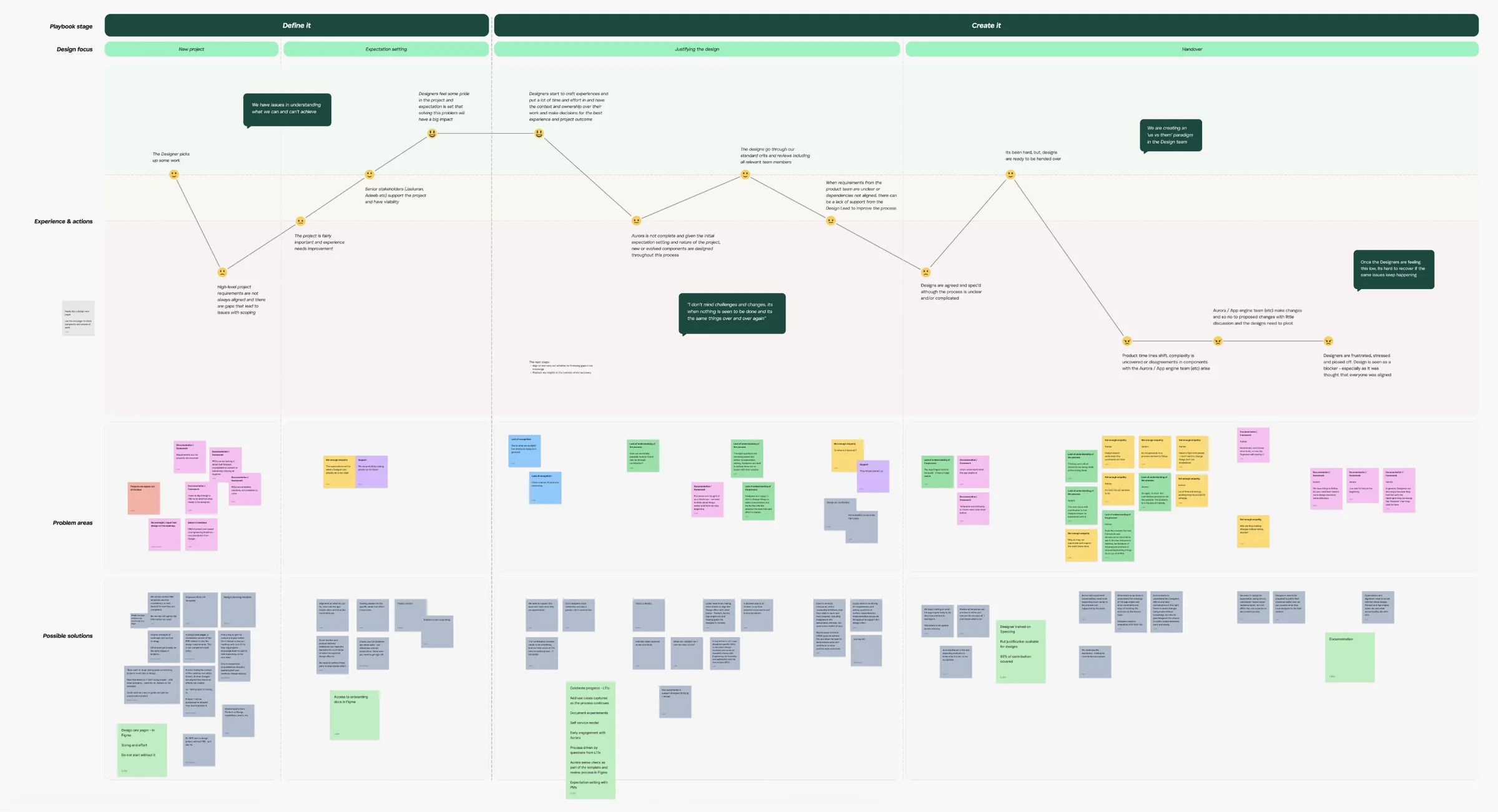The width and height of the screenshot is (1498, 812).
Task: Select the gray 'Accountability is not in the right place' sticky
Action: click(x=861, y=527)
